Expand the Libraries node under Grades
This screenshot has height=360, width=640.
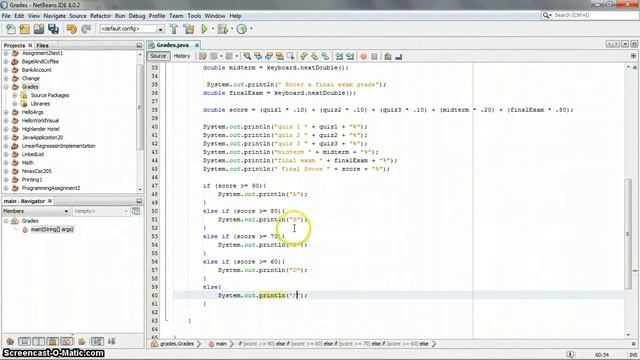pos(15,104)
